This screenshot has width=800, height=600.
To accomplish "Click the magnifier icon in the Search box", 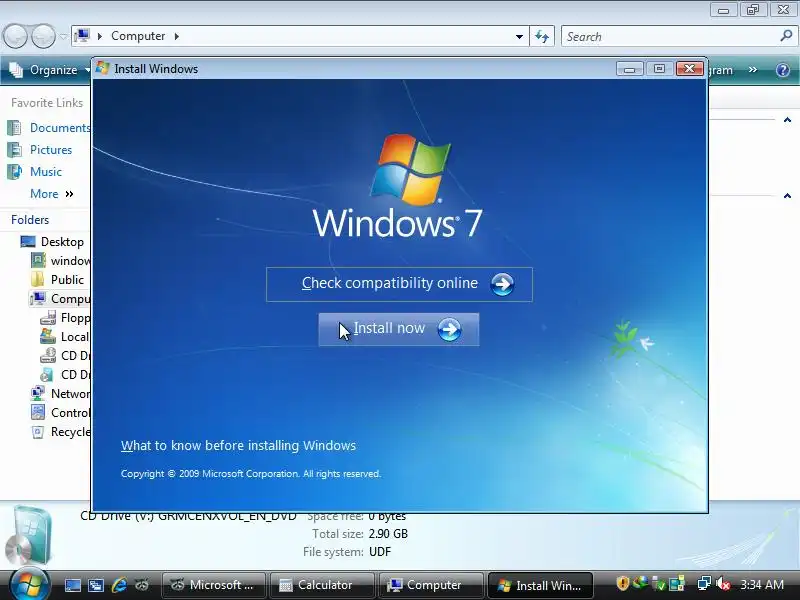I will 786,36.
